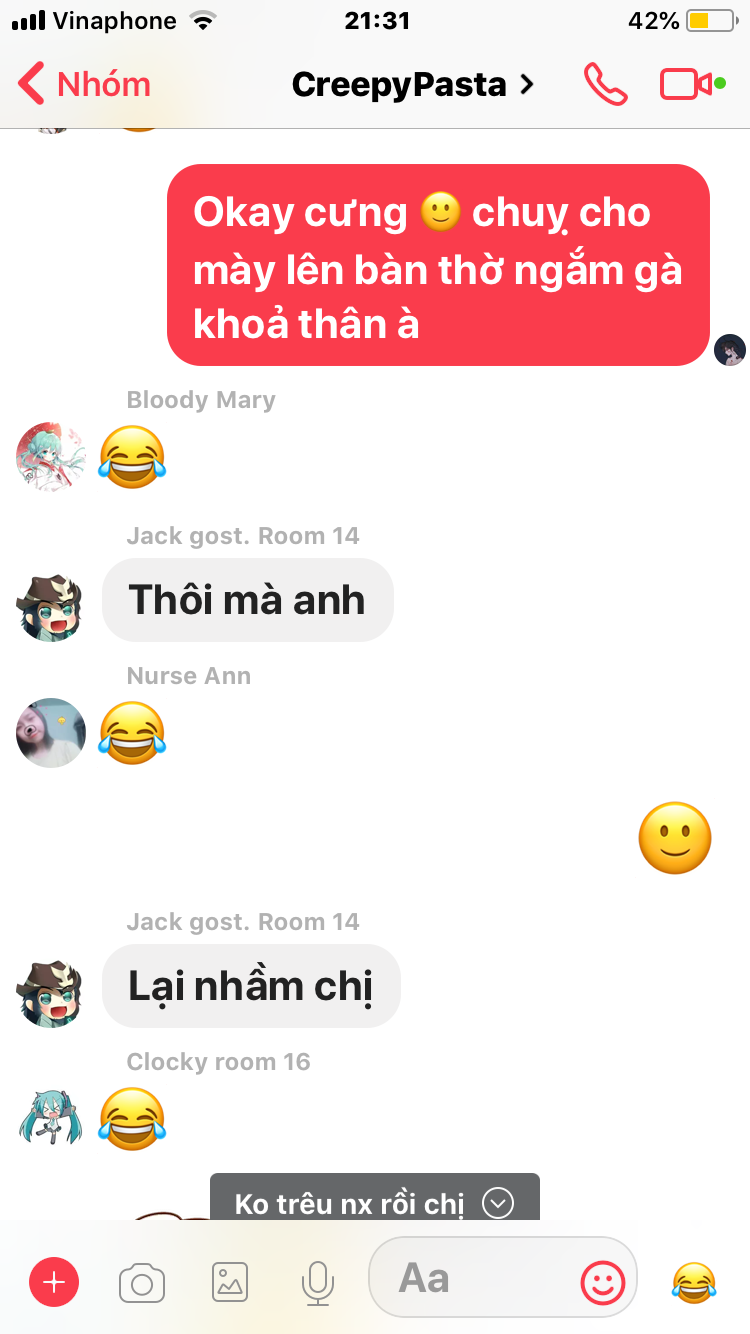
Task: Go back to Nhóm list
Action: click(x=85, y=85)
